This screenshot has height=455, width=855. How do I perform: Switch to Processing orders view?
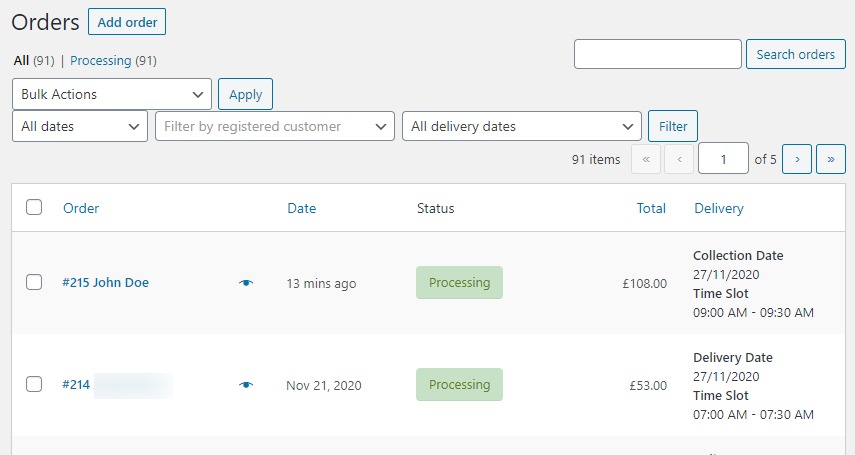(100, 61)
